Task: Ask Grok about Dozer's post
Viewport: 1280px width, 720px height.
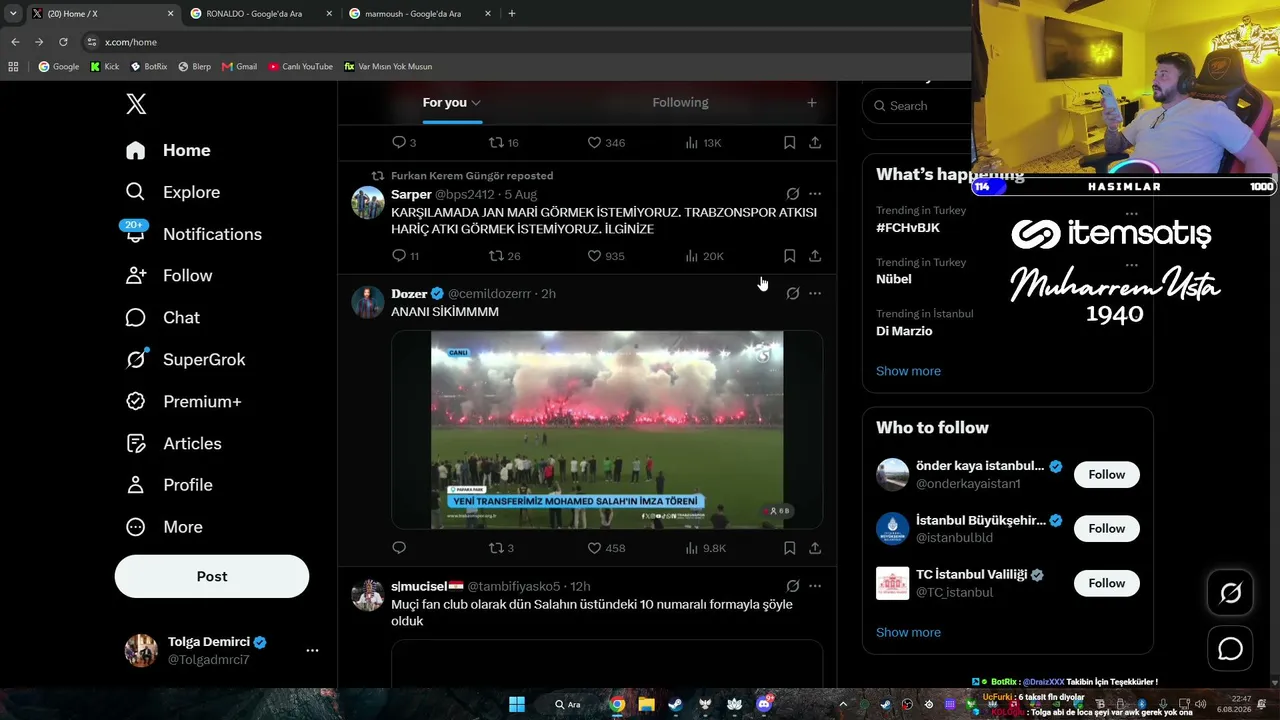Action: 792,294
